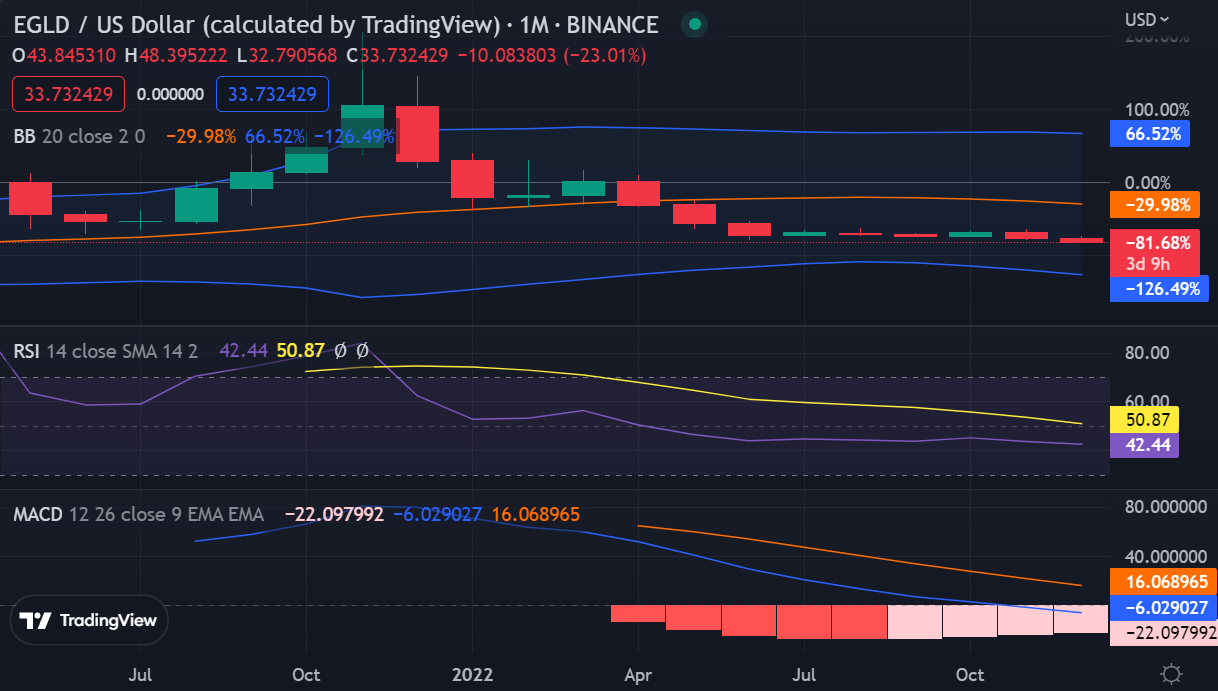
Task: Click the BB 20 close 2 0 indicator legend
Action: 80,136
